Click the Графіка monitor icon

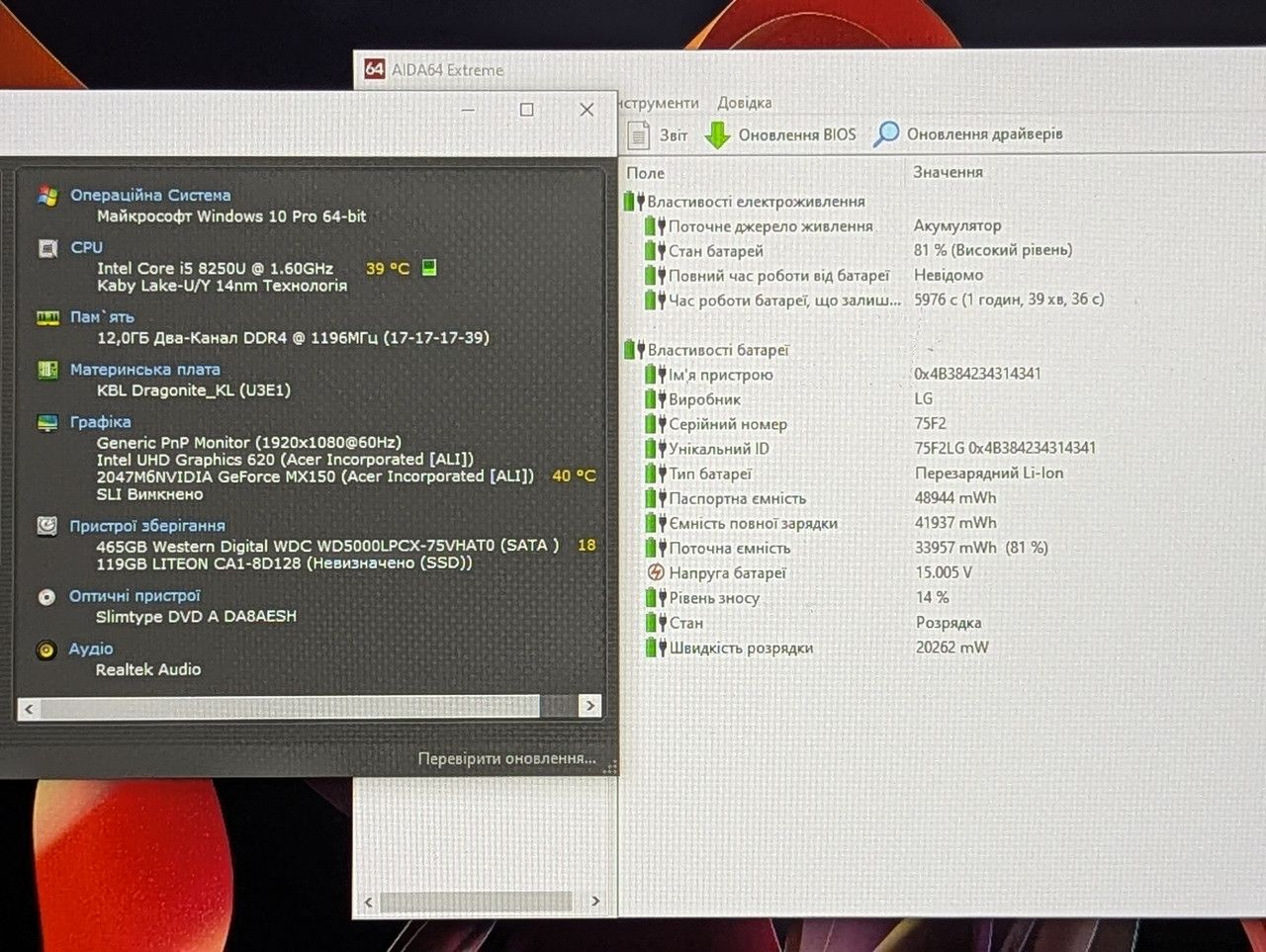coord(47,423)
